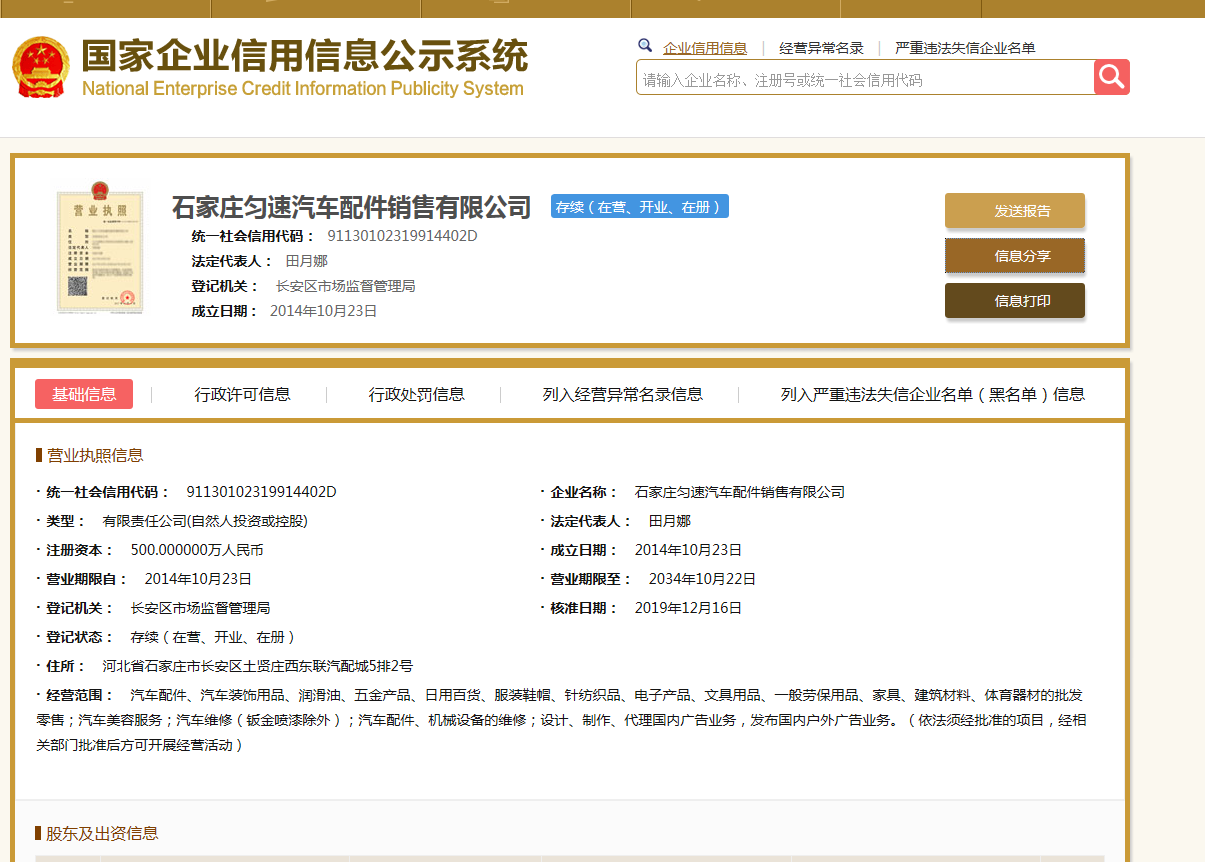The height and width of the screenshot is (862, 1205).
Task: Click the 营业期限至 value 2034年10月22日
Action: click(702, 579)
